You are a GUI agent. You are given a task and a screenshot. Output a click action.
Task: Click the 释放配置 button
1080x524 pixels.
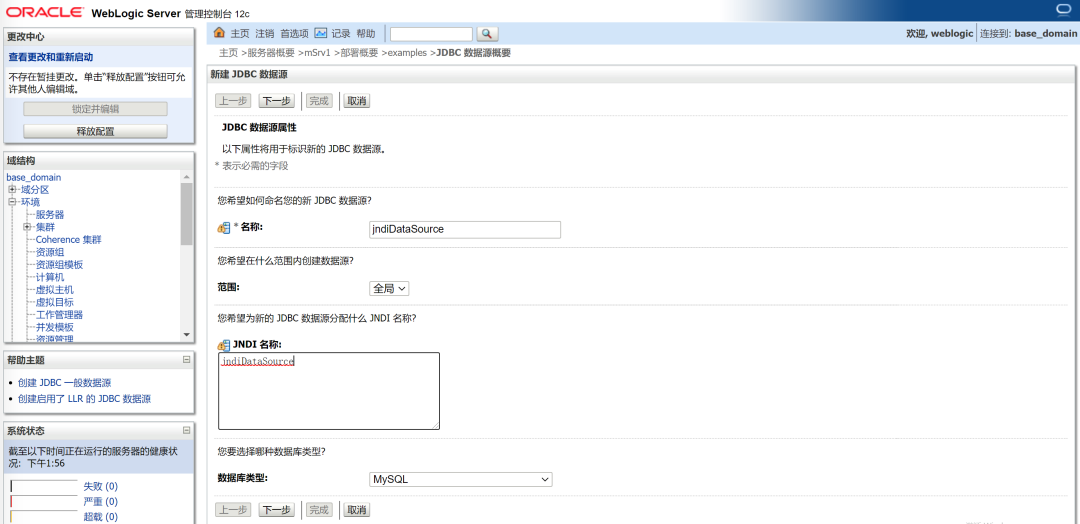95,132
